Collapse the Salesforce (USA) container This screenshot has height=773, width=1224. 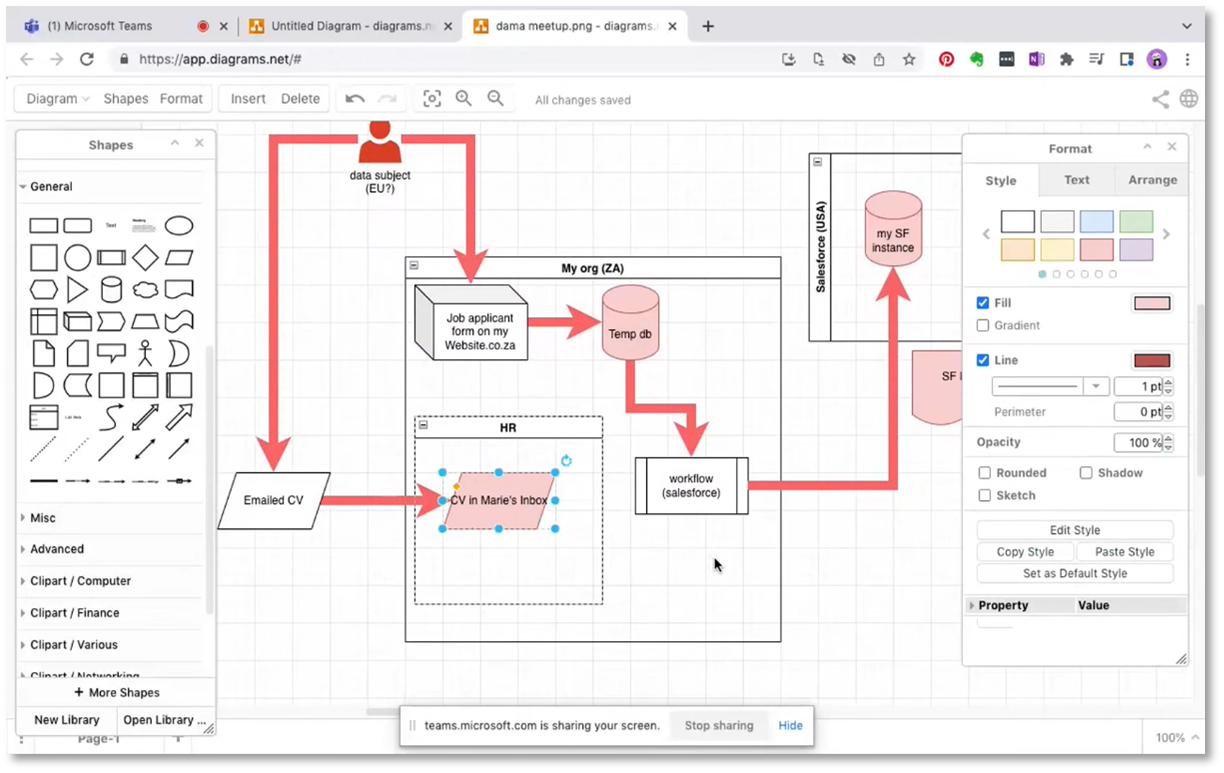point(817,162)
